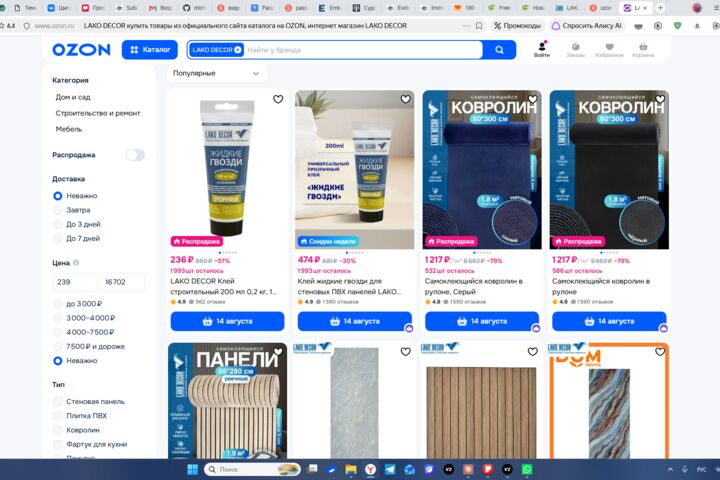Favorite the blue Ковролин product

point(533,99)
